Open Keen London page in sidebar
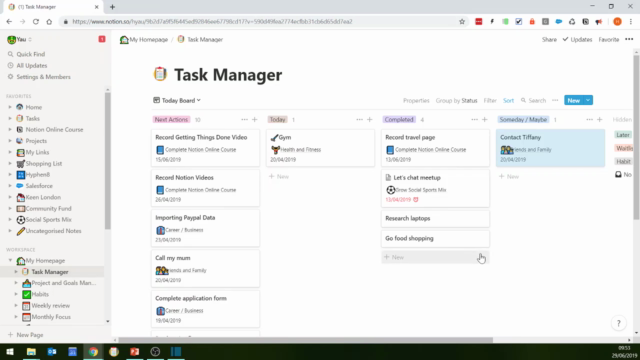640x360 pixels. [x=43, y=197]
